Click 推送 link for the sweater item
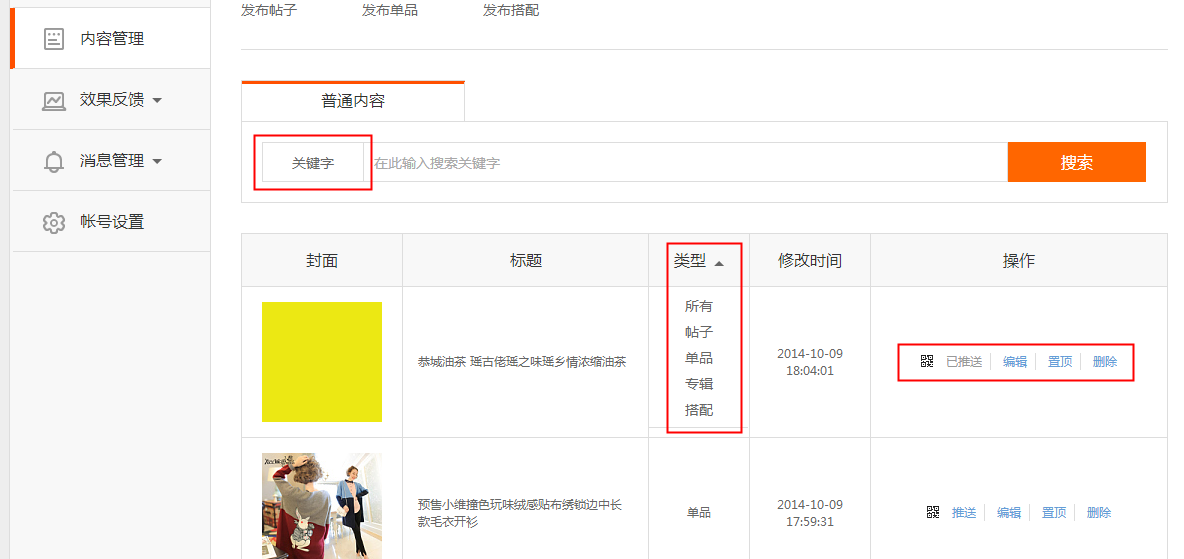Image resolution: width=1184 pixels, height=559 pixels. click(x=964, y=513)
